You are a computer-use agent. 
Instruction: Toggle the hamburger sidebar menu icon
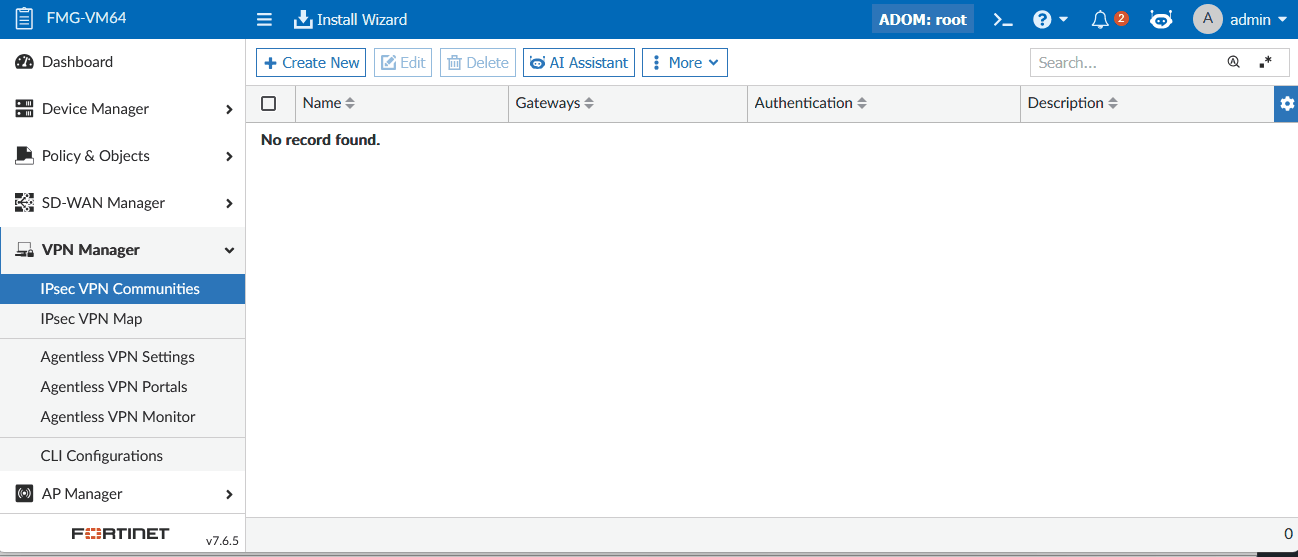[264, 19]
